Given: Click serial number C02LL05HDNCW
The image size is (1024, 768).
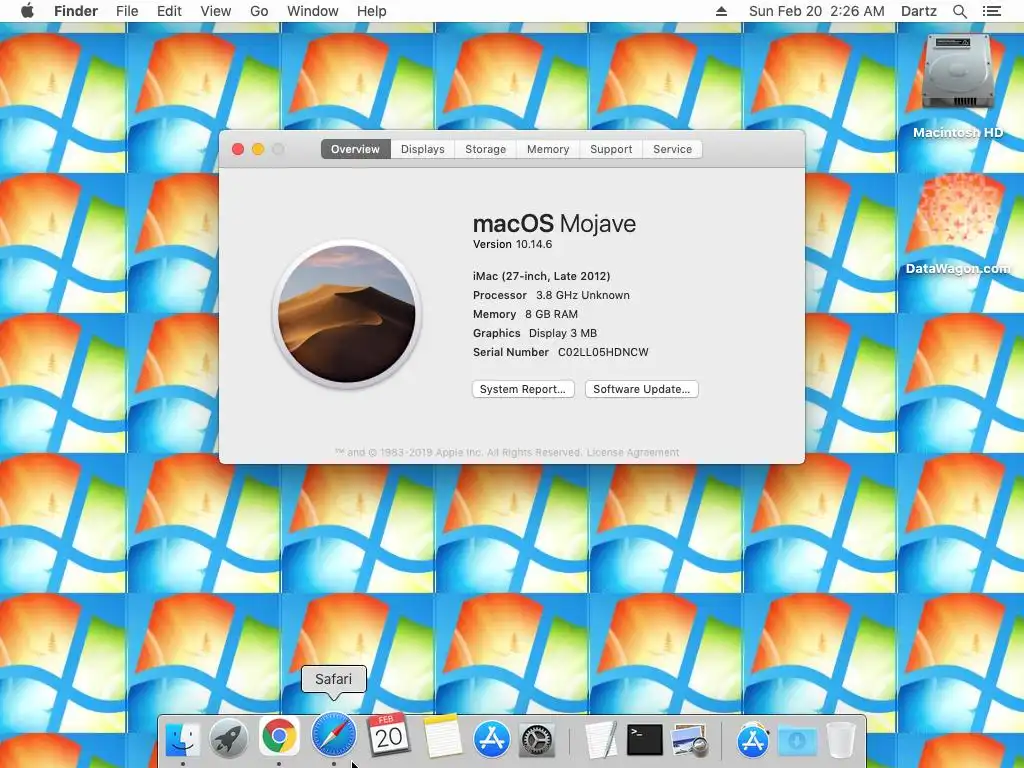Looking at the screenshot, I should pyautogui.click(x=603, y=352).
